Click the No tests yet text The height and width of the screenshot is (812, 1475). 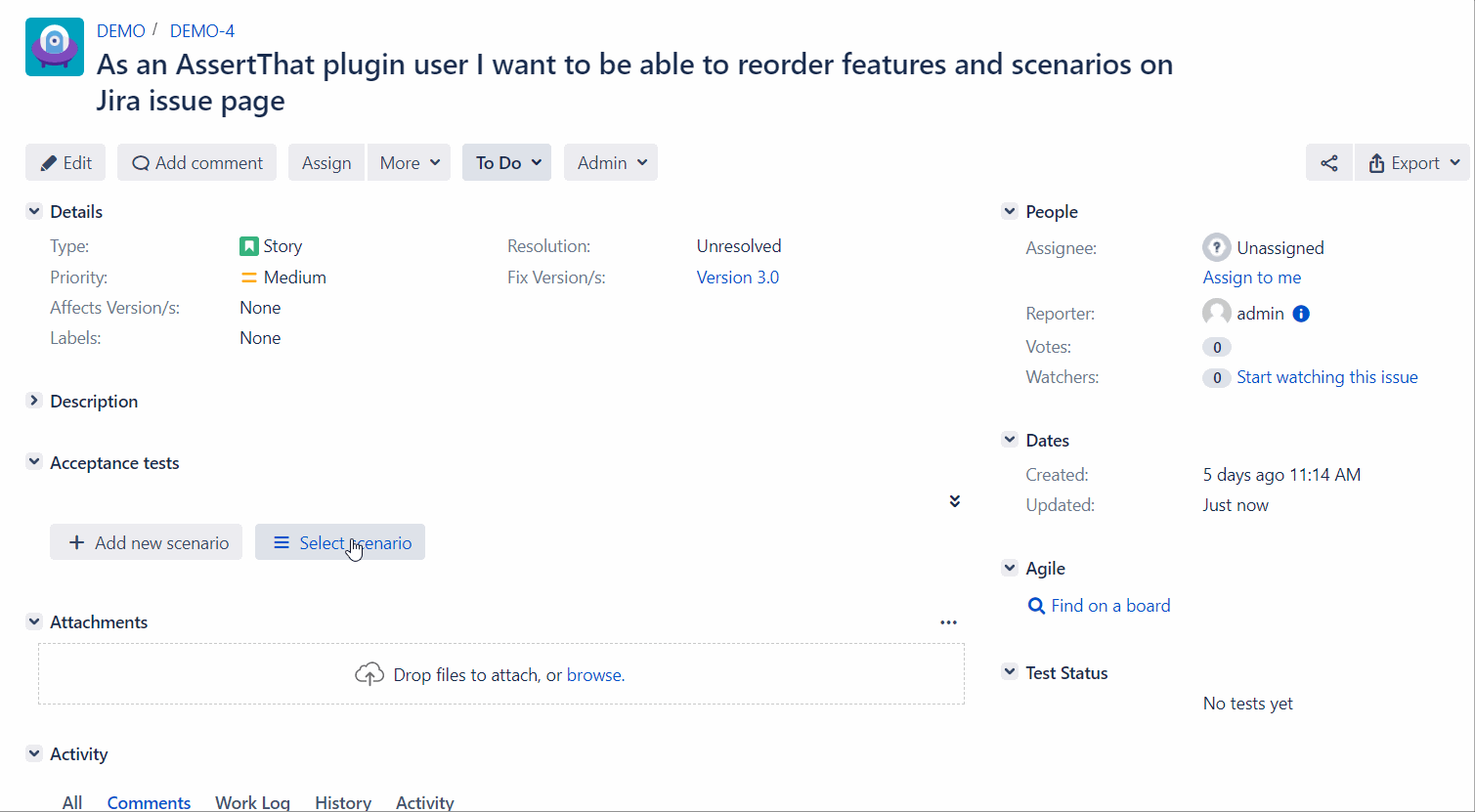pyautogui.click(x=1248, y=704)
